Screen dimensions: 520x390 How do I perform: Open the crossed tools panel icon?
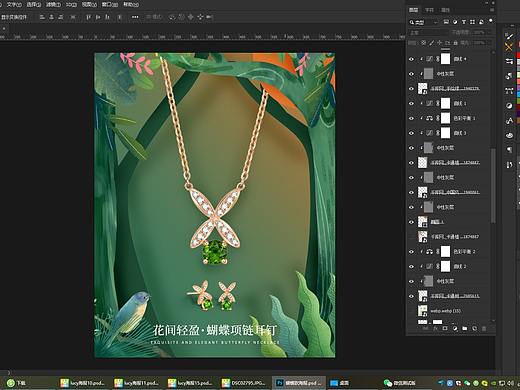[x=509, y=47]
